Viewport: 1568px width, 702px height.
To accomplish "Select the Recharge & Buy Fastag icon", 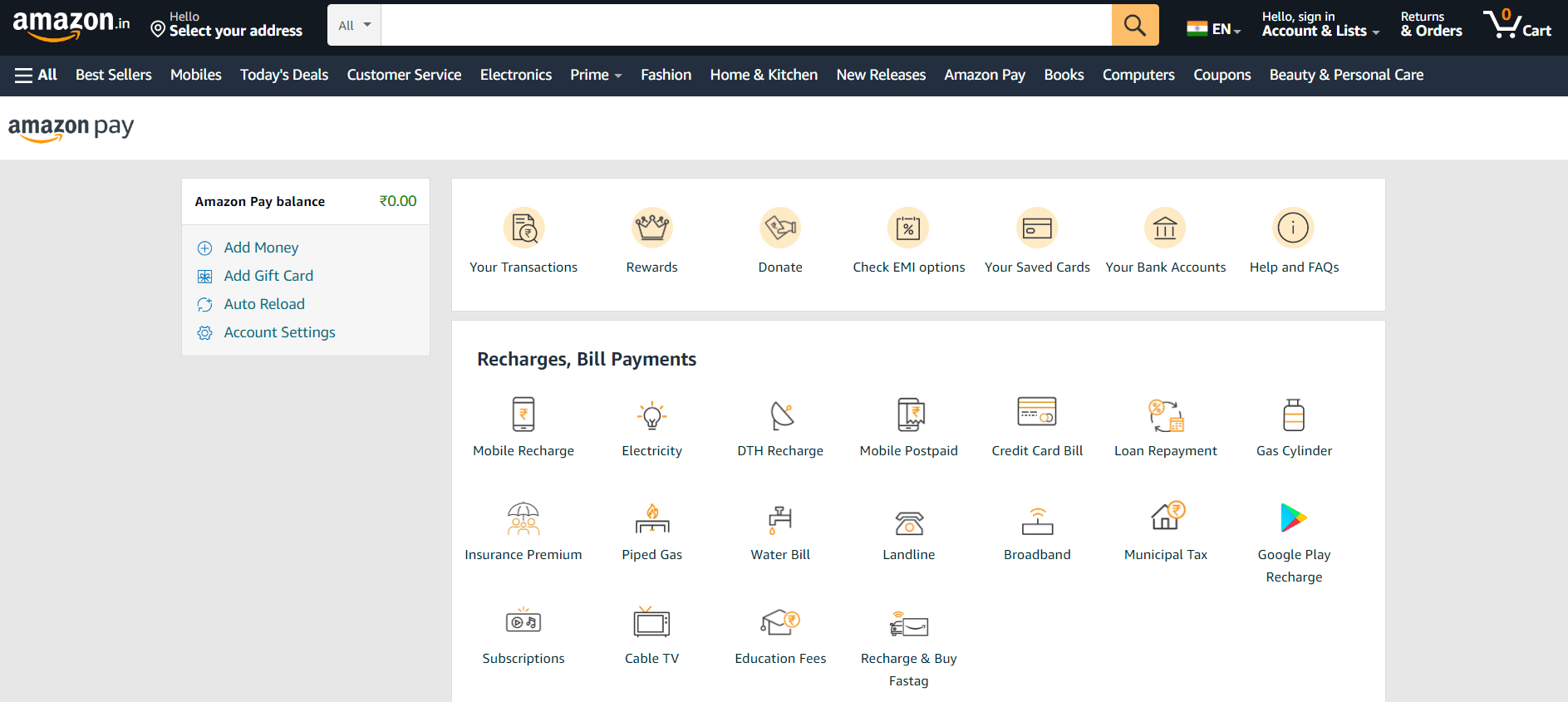I will [909, 624].
